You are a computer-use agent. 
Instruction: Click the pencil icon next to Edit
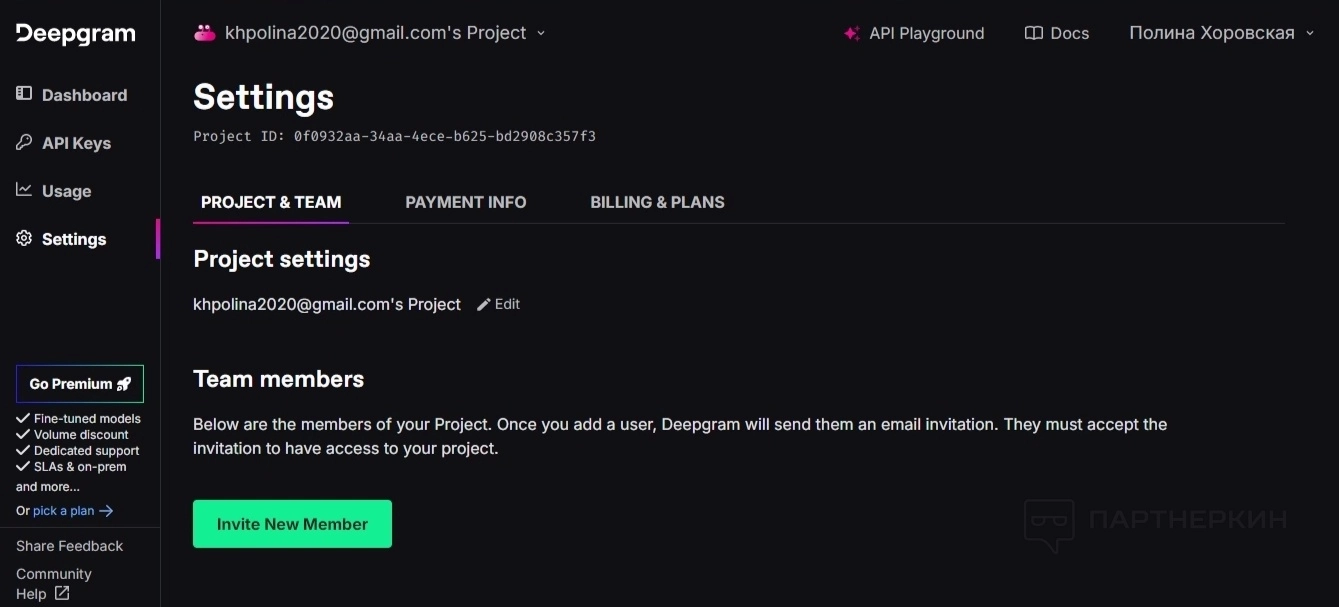pyautogui.click(x=484, y=304)
